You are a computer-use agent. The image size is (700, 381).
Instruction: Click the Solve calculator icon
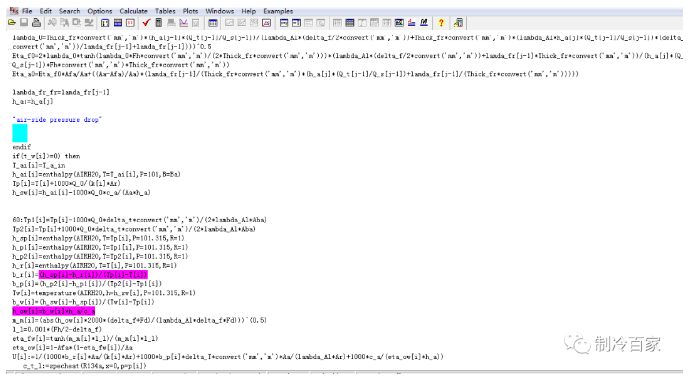158,22
